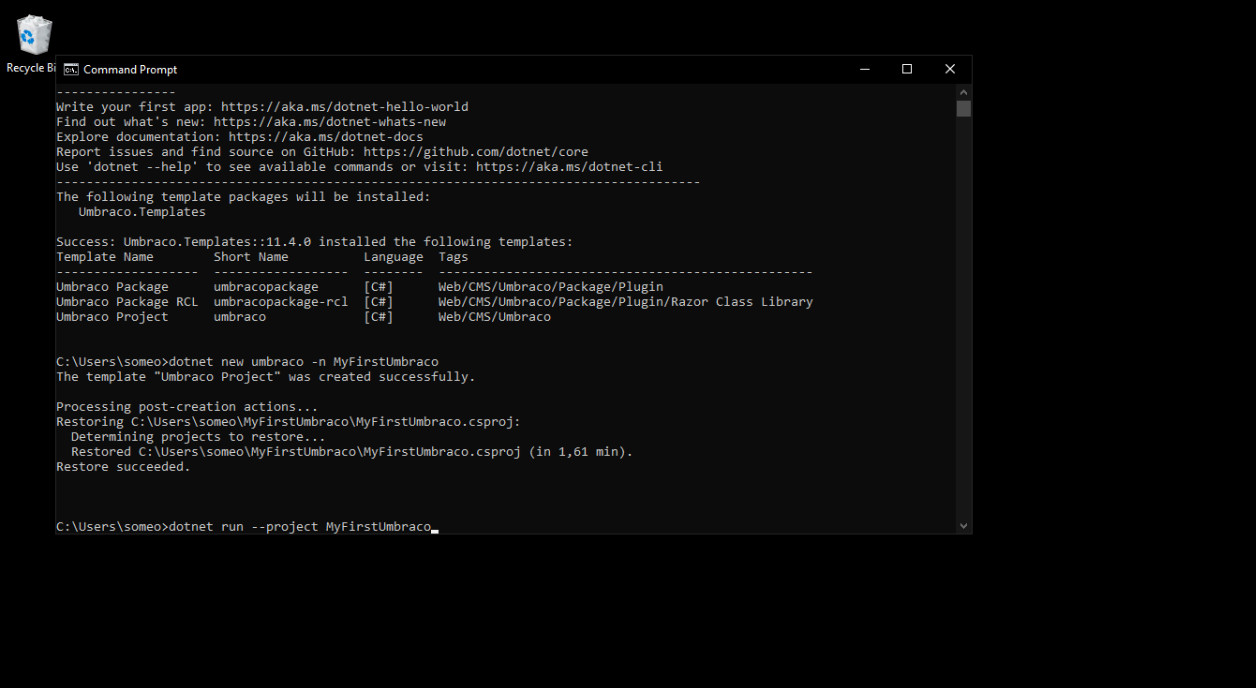Click 'Determining projects to restore...' line
This screenshot has width=1256, height=688.
pos(198,437)
